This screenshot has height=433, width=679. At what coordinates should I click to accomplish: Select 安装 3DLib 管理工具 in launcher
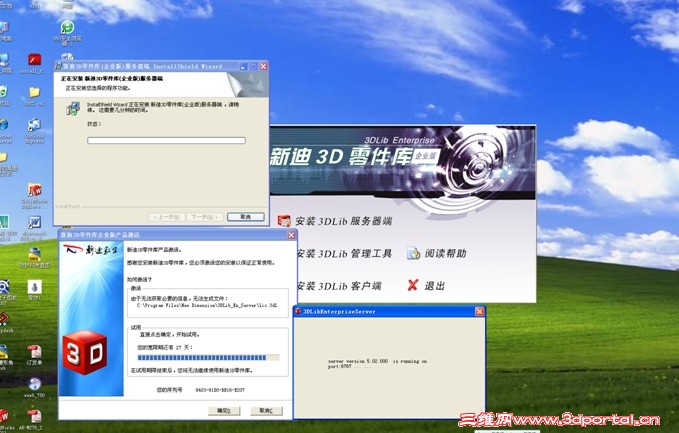[345, 253]
